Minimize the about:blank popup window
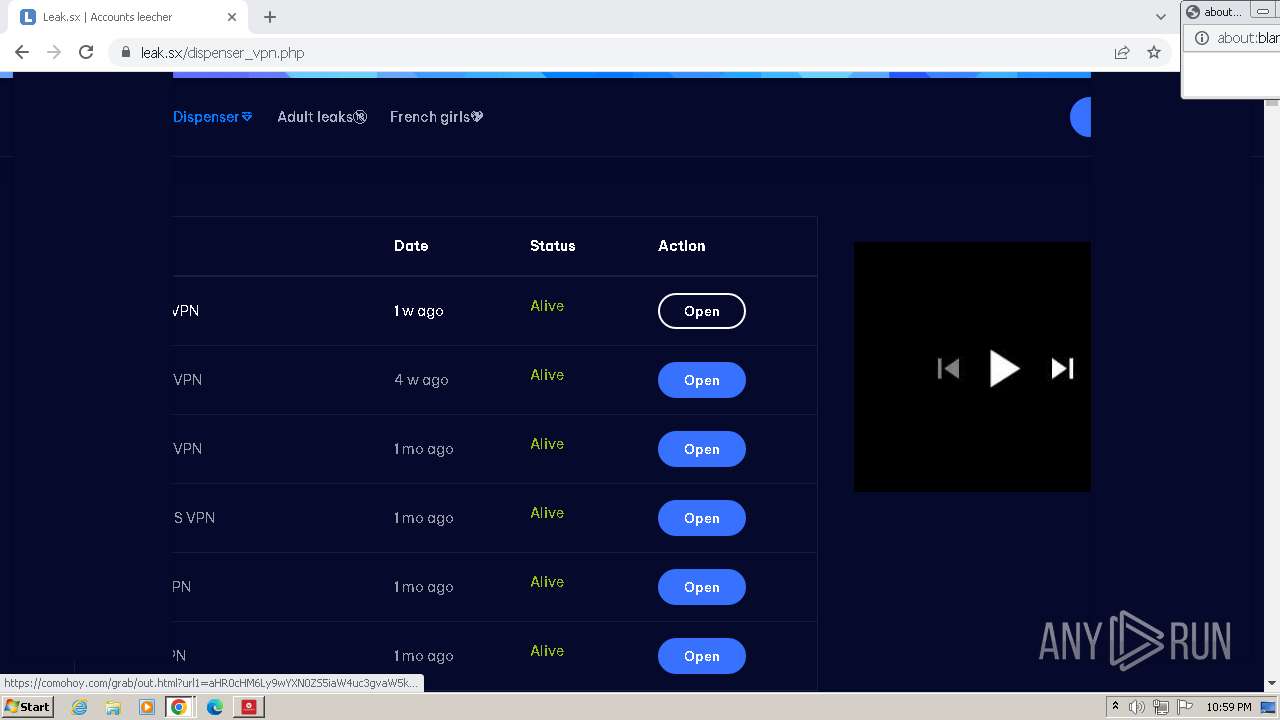The height and width of the screenshot is (720, 1280). point(1263,11)
